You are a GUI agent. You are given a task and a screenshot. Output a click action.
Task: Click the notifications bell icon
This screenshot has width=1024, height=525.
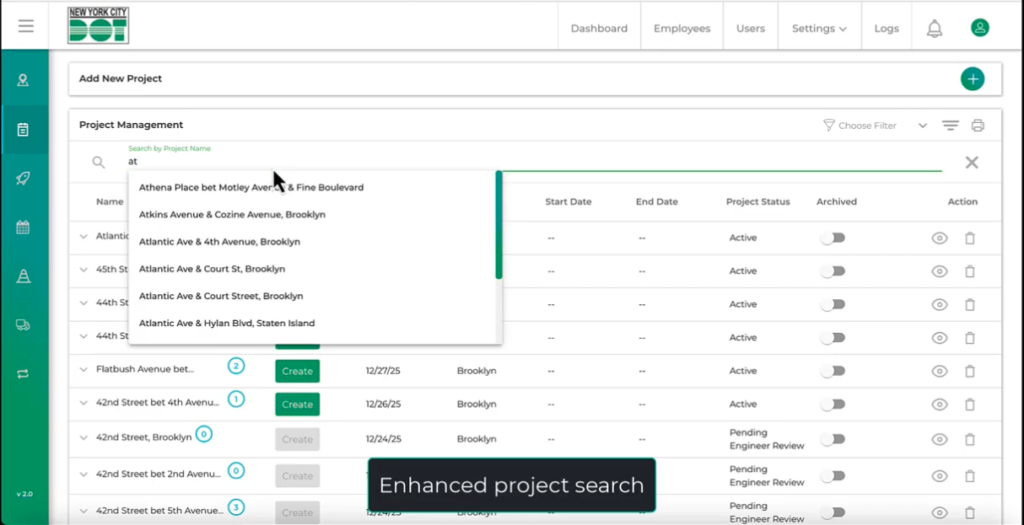click(x=934, y=28)
